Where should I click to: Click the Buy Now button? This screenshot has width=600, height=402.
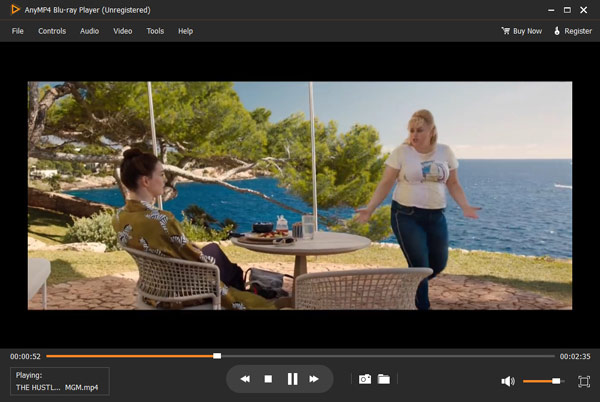coord(522,31)
